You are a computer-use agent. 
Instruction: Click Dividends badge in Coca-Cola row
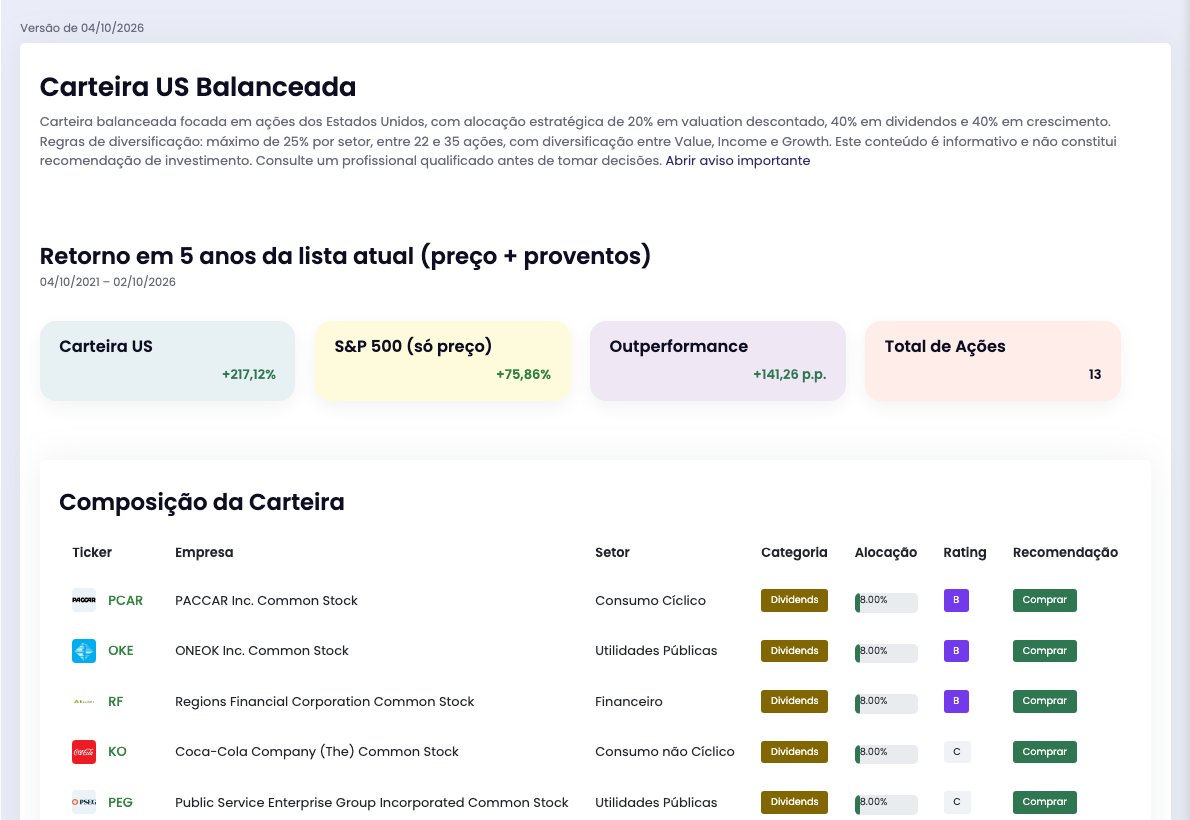[x=794, y=752]
